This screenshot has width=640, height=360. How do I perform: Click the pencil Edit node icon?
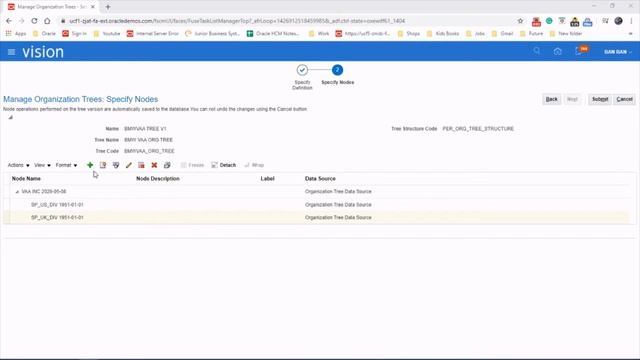pos(129,165)
